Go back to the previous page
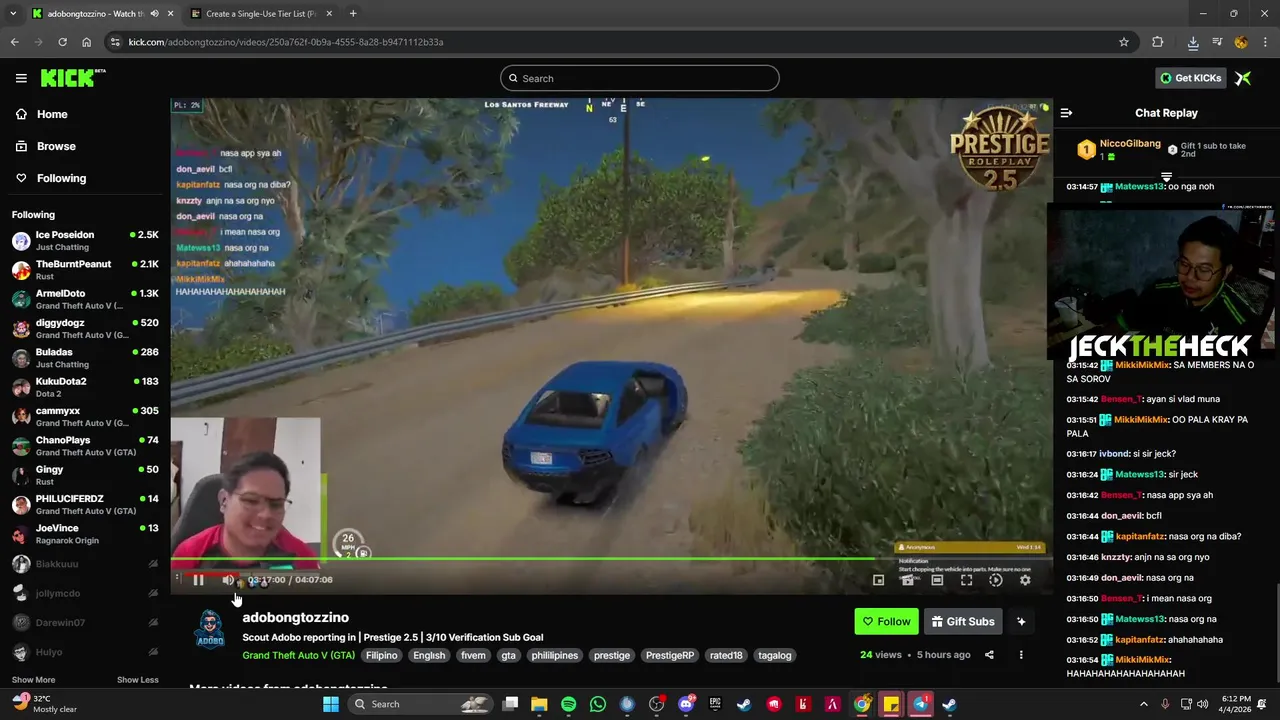This screenshot has width=1280, height=720. click(14, 42)
